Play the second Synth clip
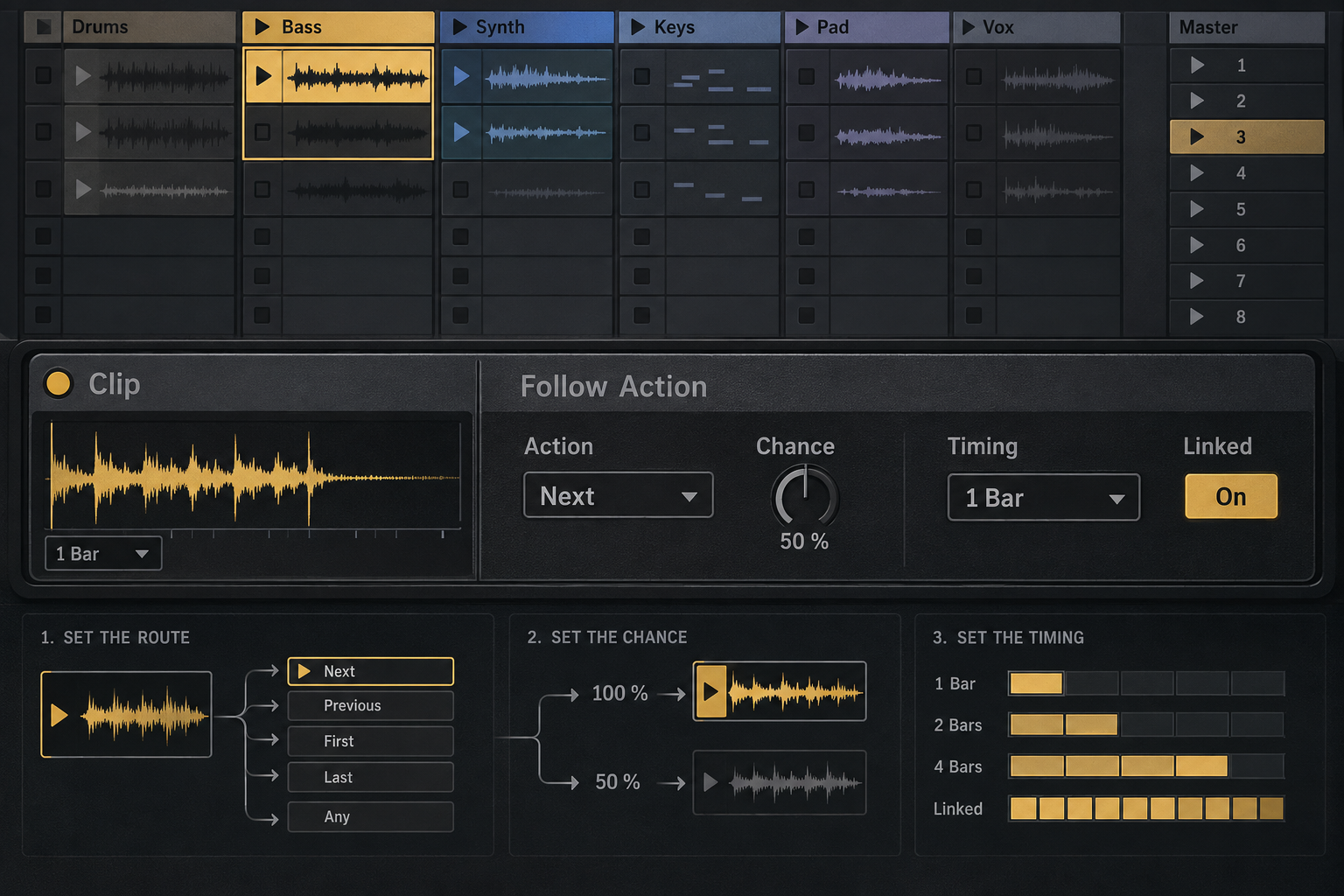Image resolution: width=1344 pixels, height=896 pixels. pos(461,132)
